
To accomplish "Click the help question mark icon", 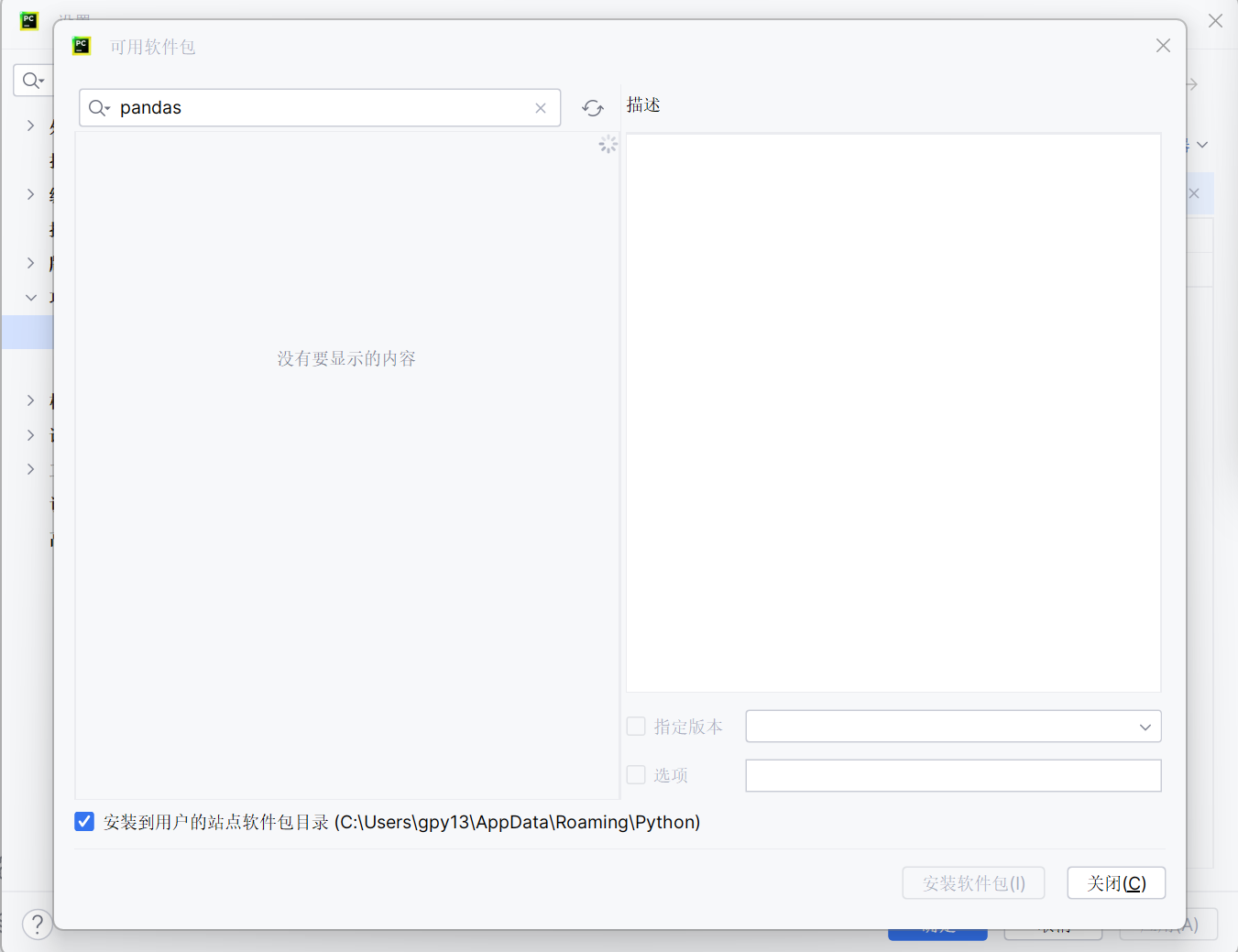I will 37,924.
